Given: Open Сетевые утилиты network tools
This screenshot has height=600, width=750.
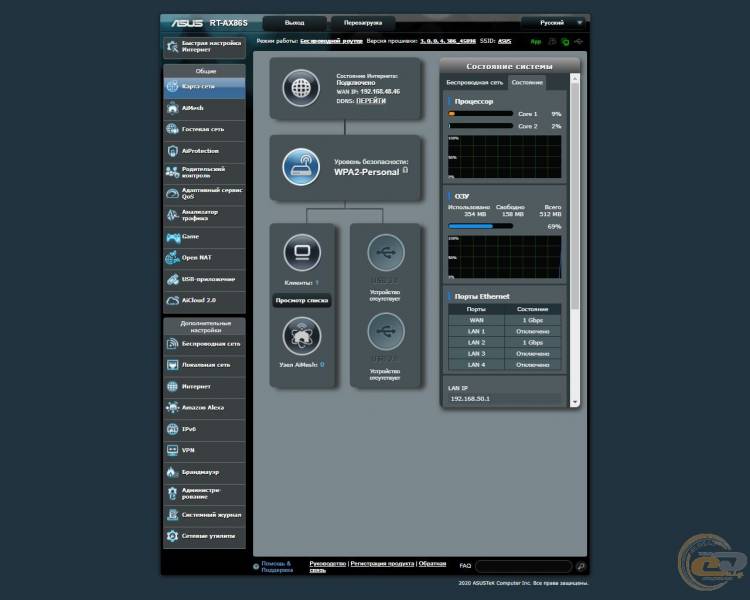Looking at the screenshot, I should point(204,536).
